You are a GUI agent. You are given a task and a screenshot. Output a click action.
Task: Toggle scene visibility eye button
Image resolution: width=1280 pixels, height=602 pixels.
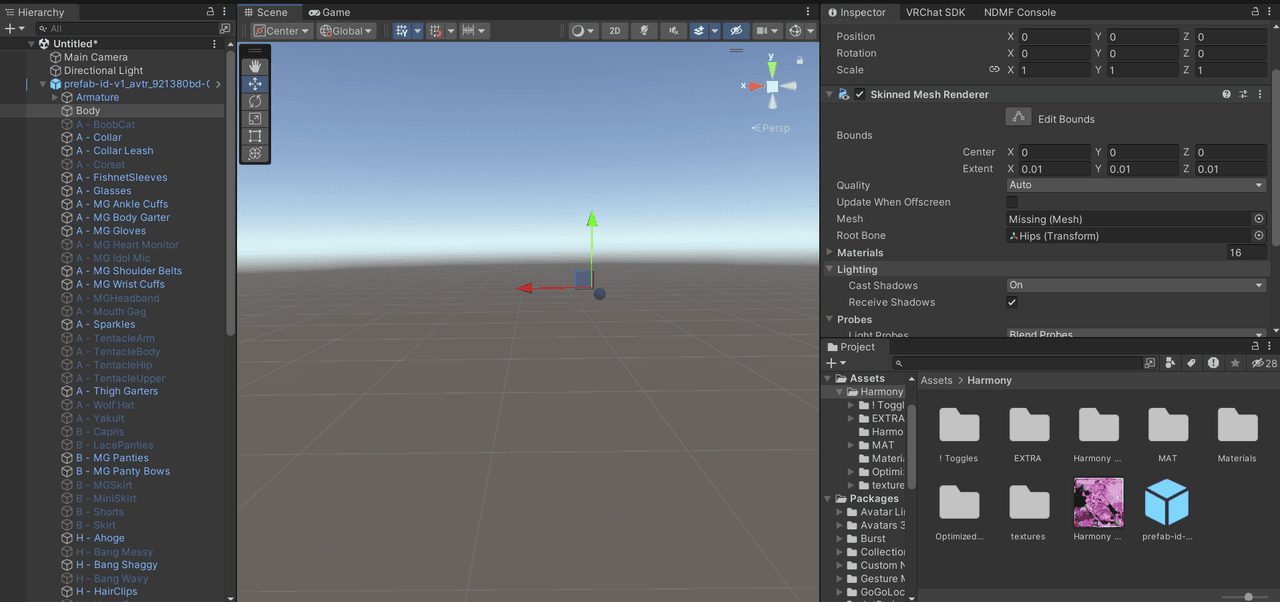(737, 31)
